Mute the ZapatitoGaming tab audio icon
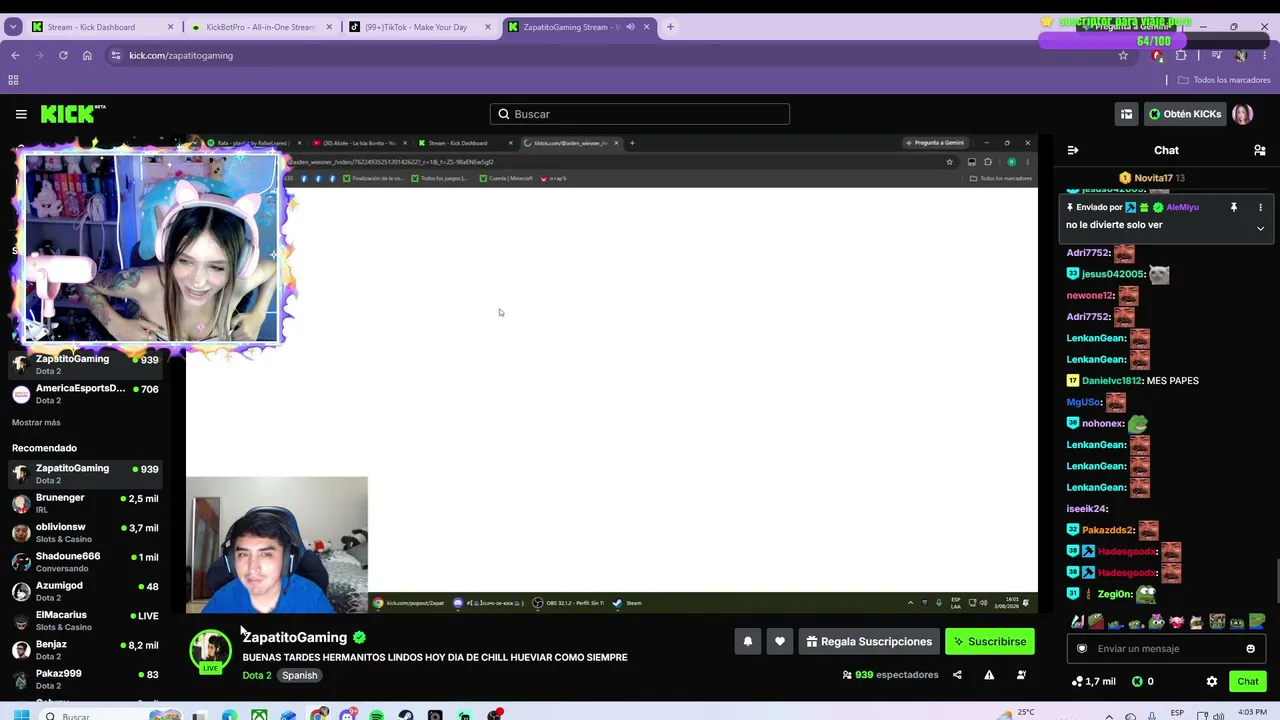Screen dimensions: 1280x720 630,27
